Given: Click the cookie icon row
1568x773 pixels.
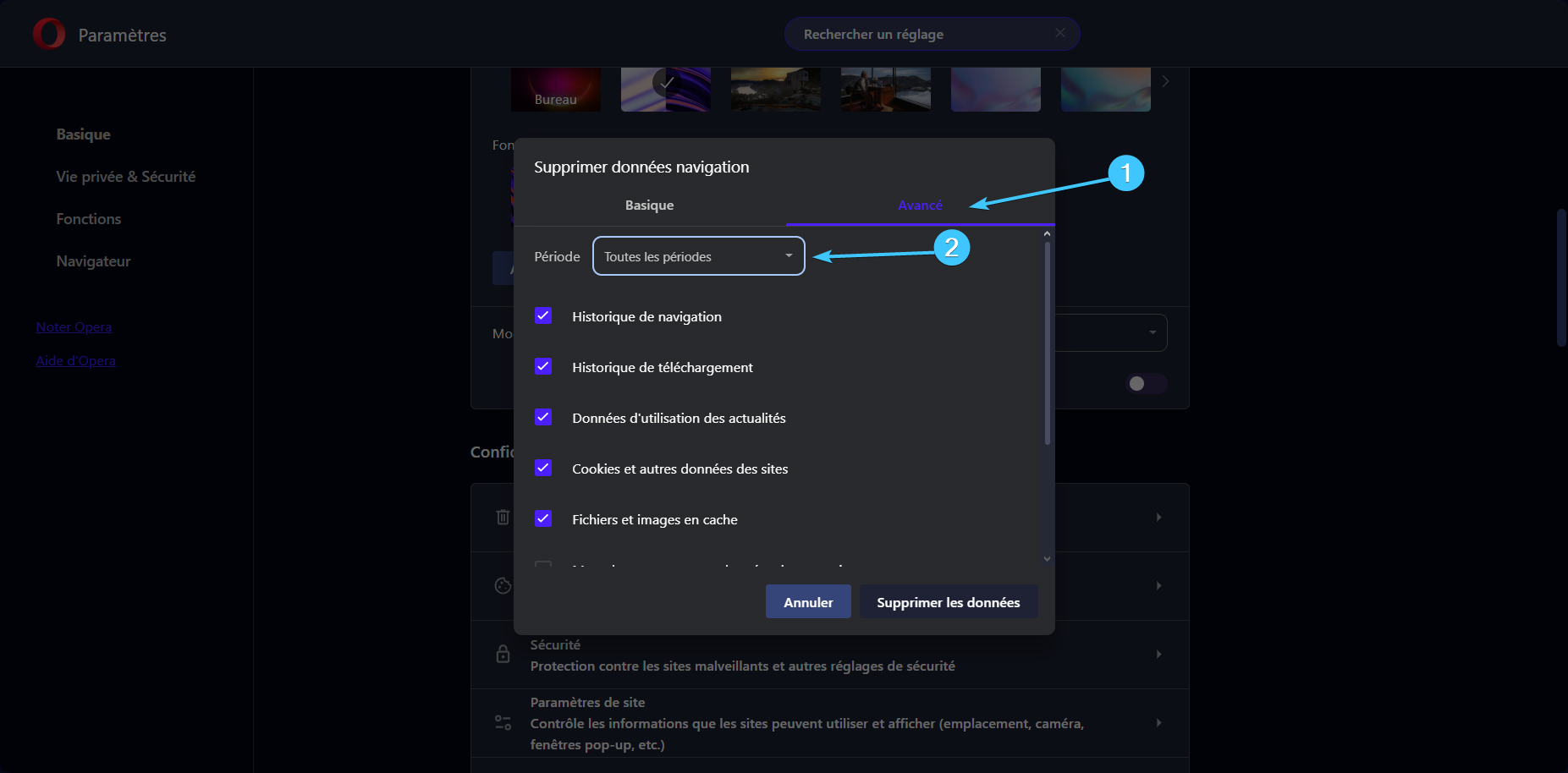Looking at the screenshot, I should click(x=503, y=585).
